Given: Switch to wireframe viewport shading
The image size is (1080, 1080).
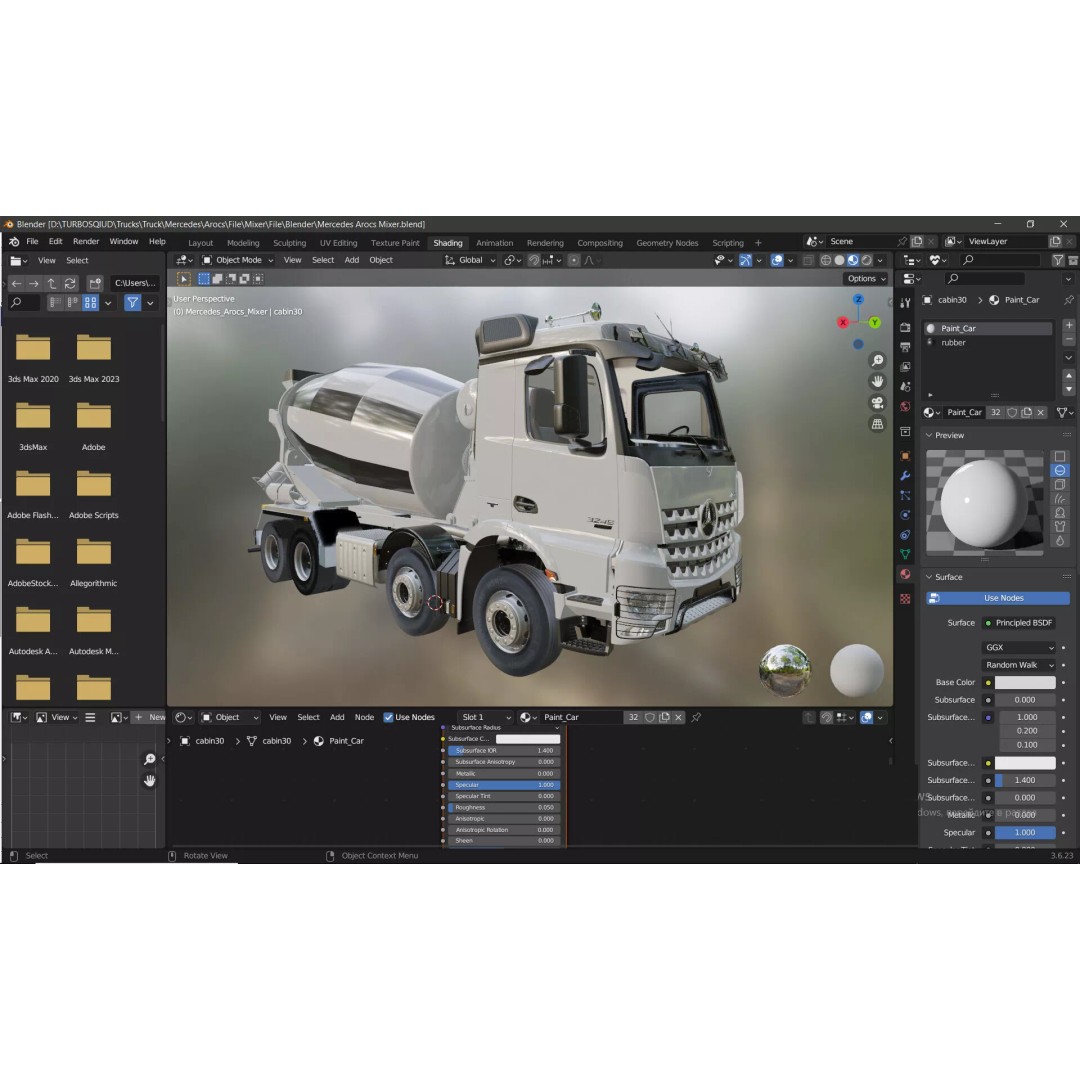Looking at the screenshot, I should pyautogui.click(x=825, y=260).
